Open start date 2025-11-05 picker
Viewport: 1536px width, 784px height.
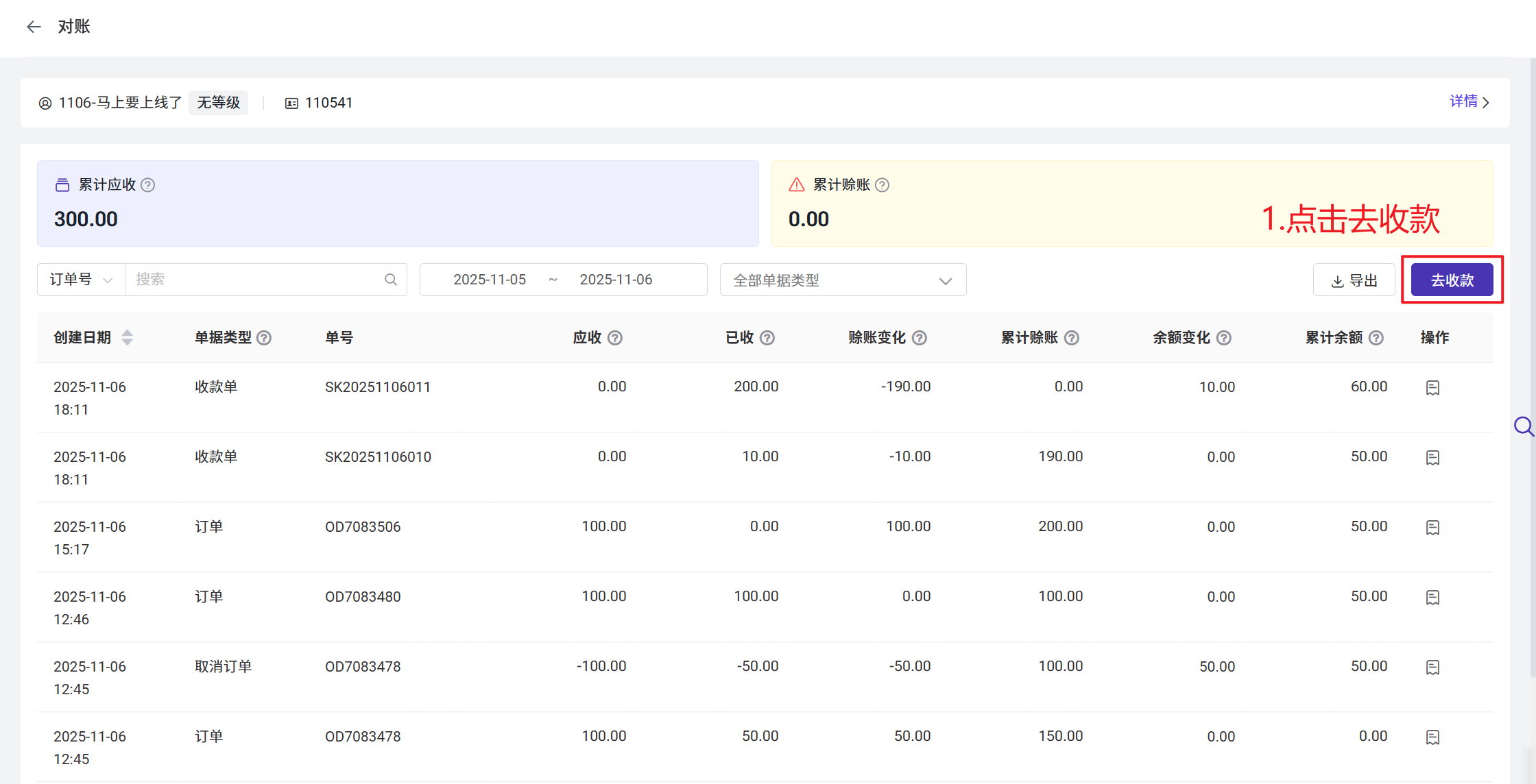[x=489, y=280]
